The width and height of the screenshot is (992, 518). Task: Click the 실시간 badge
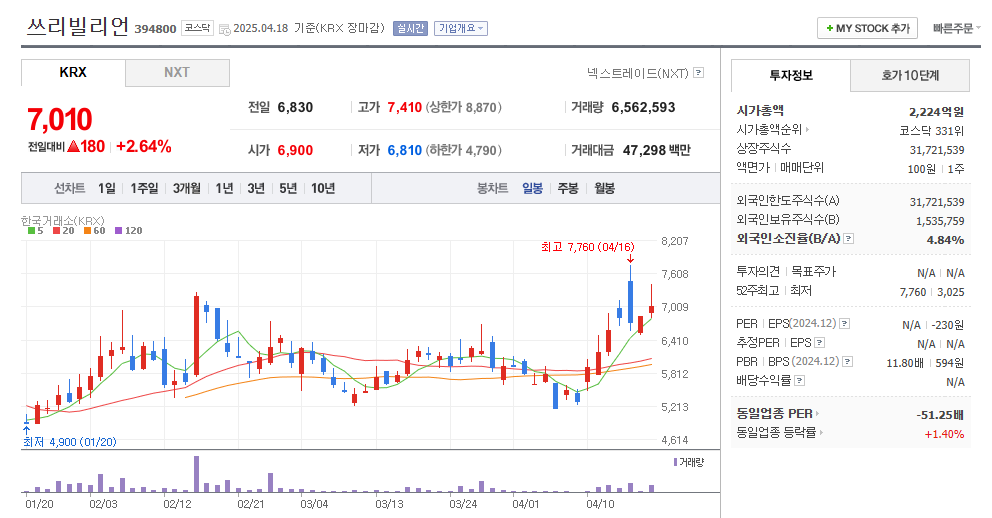pyautogui.click(x=411, y=28)
